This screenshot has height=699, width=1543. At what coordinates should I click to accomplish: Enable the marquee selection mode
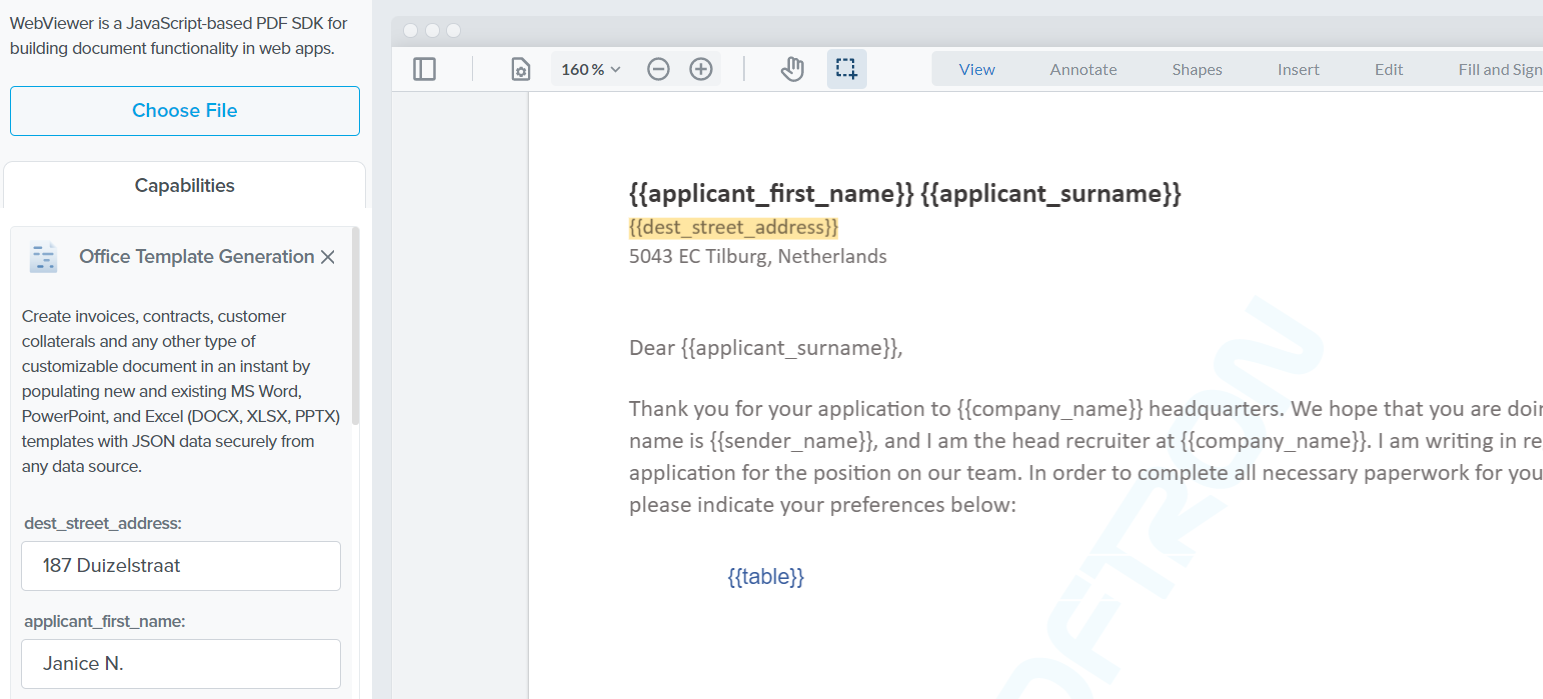[x=846, y=68]
